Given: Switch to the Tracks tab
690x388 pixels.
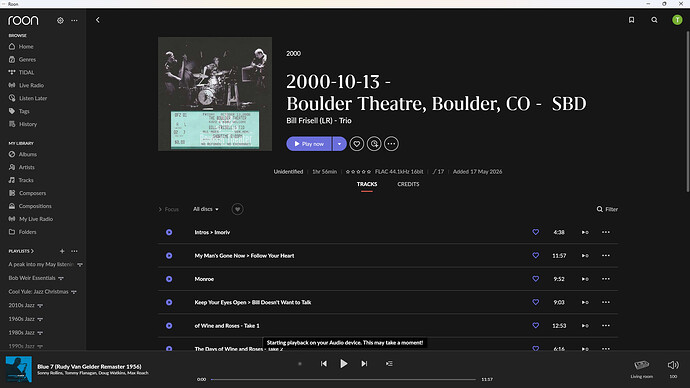Looking at the screenshot, I should pyautogui.click(x=367, y=184).
